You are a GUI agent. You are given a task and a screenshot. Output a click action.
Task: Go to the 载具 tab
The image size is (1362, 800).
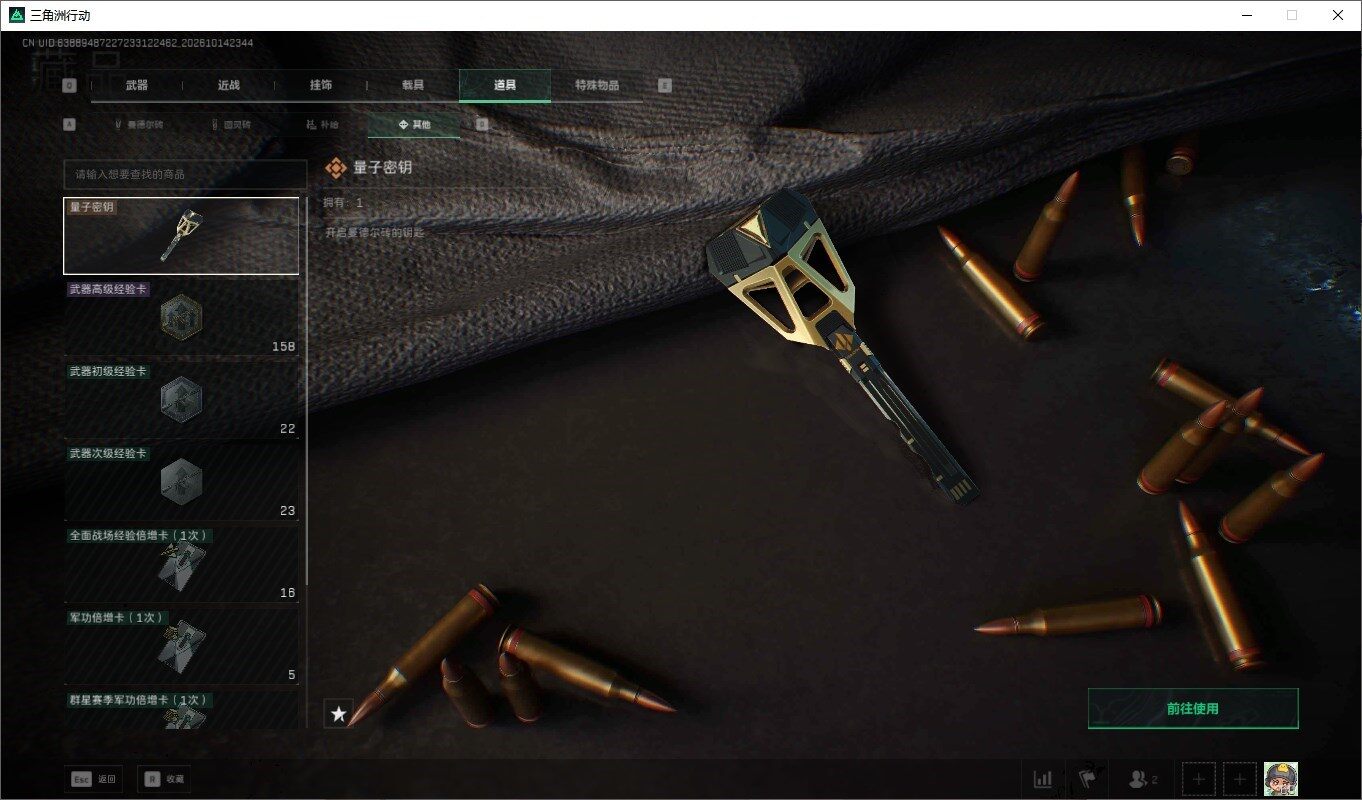pos(413,85)
